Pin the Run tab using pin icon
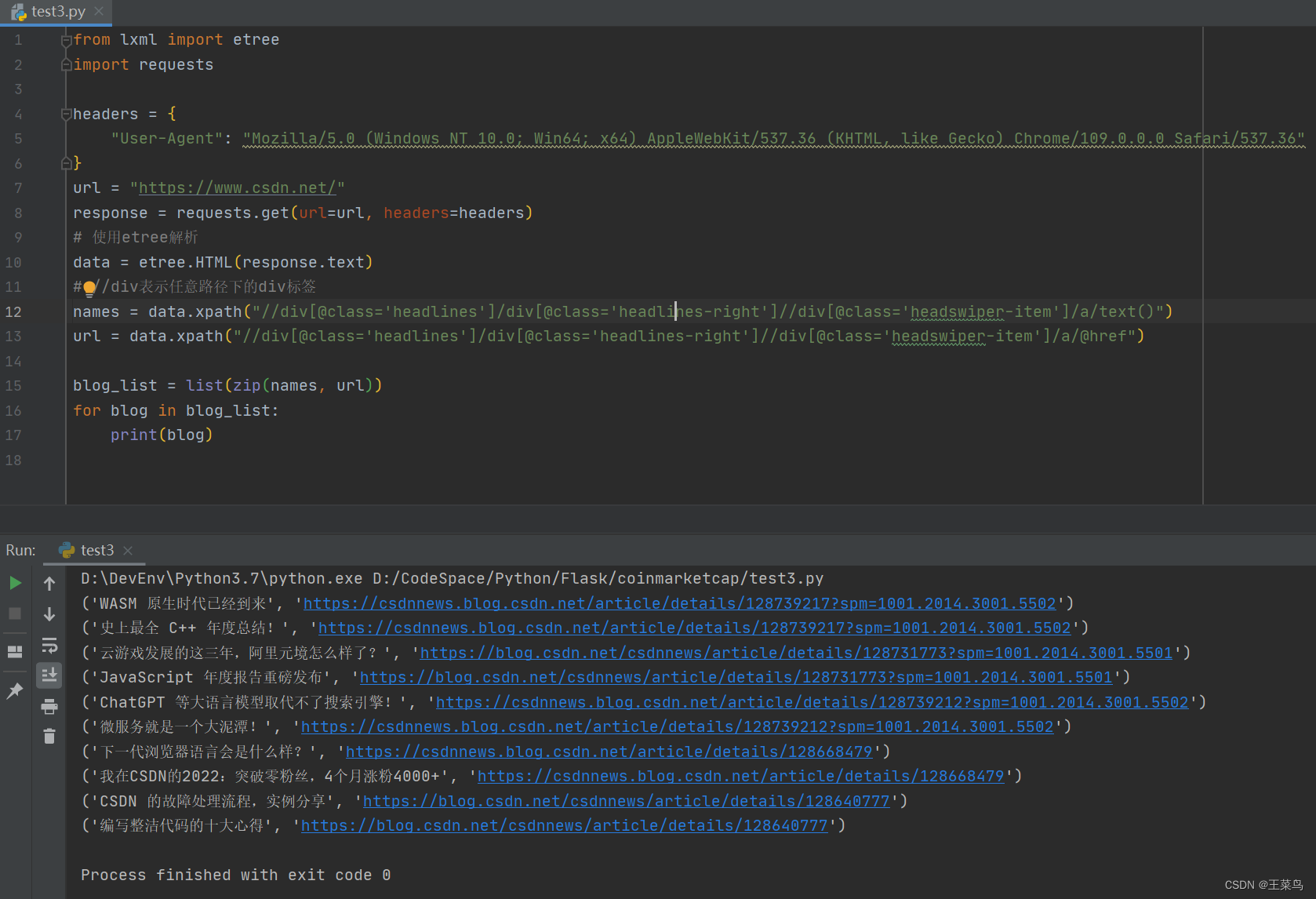The image size is (1316, 899). [15, 690]
